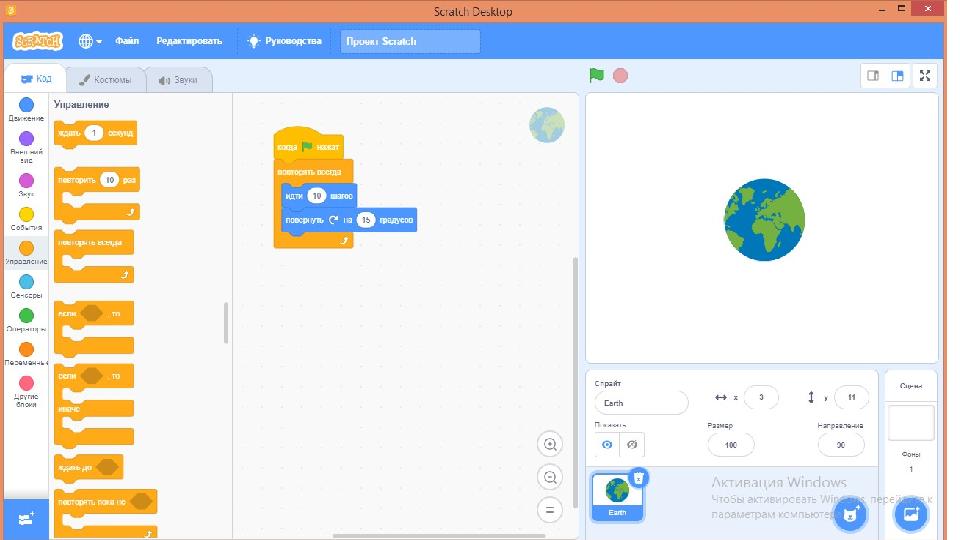The height and width of the screenshot is (540, 960).
Task: Click the sprite name field Earth
Action: coord(641,403)
